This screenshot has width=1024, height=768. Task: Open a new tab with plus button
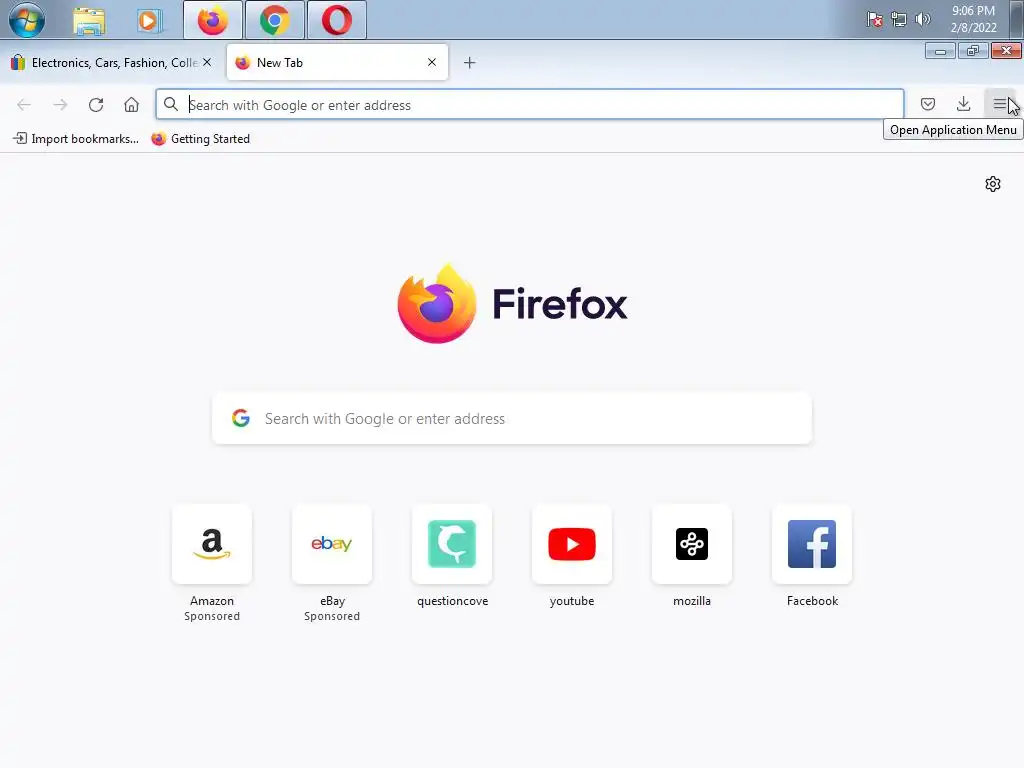click(x=469, y=63)
